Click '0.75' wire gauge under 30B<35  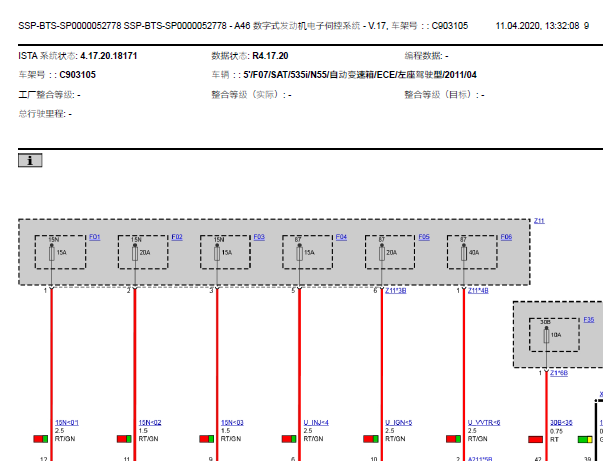556,431
